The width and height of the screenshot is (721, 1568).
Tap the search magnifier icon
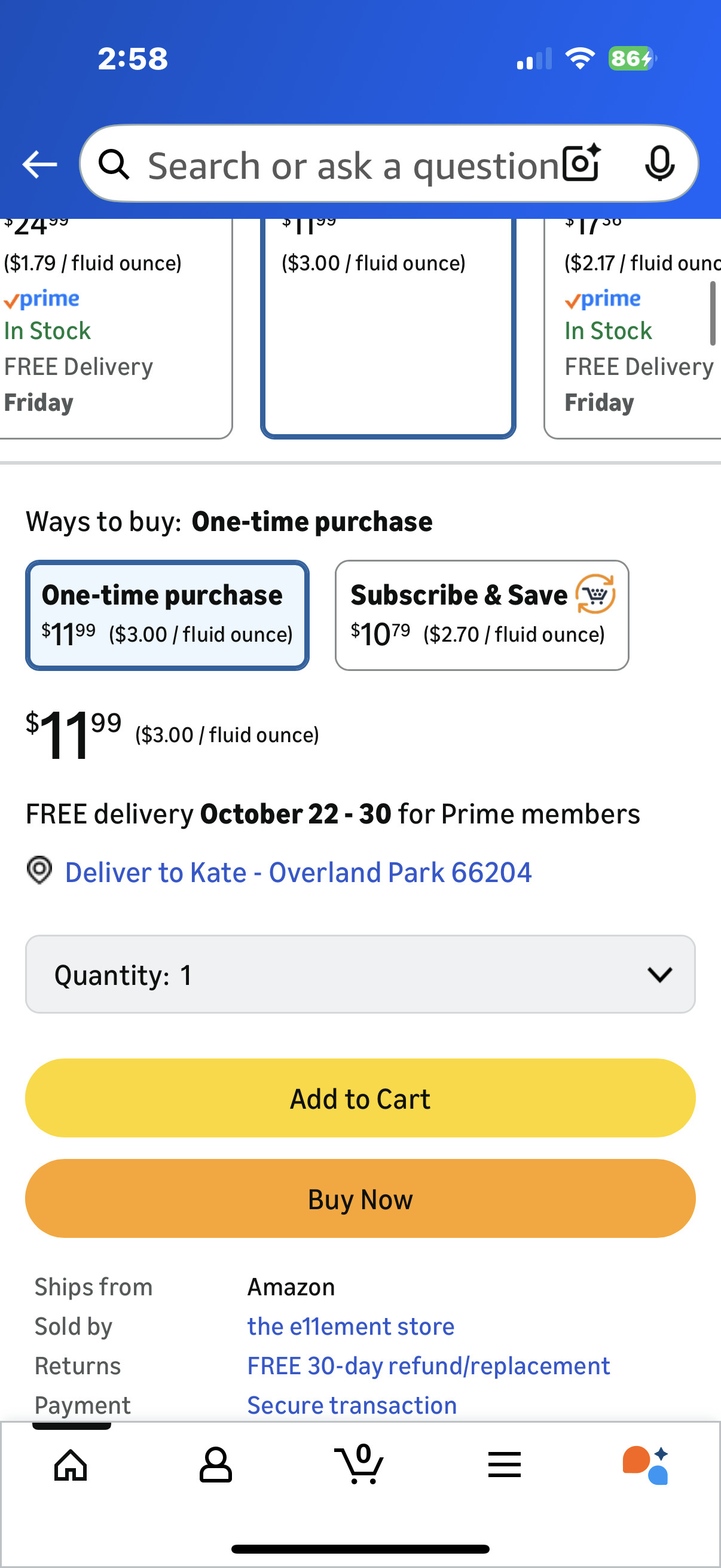coord(114,164)
